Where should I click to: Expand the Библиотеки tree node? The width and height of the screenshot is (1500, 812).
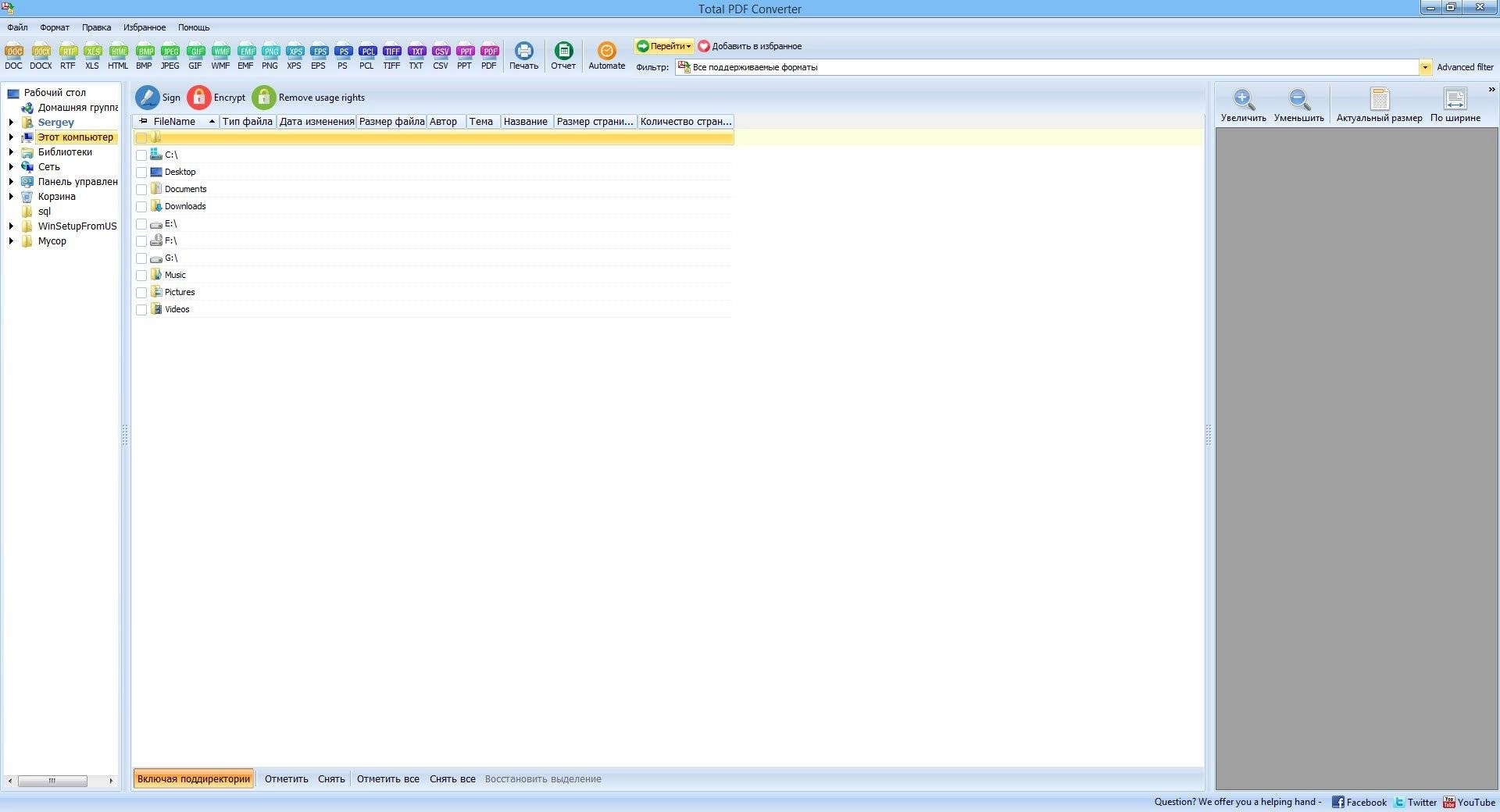(11, 152)
